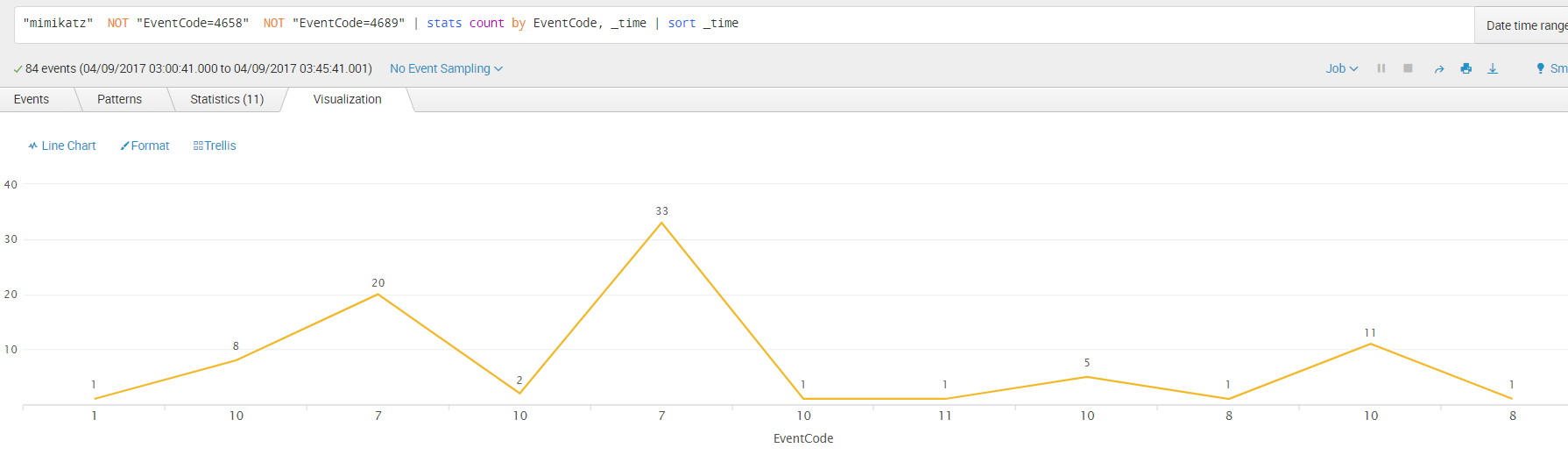Click the data point labeled 20

[x=378, y=295]
